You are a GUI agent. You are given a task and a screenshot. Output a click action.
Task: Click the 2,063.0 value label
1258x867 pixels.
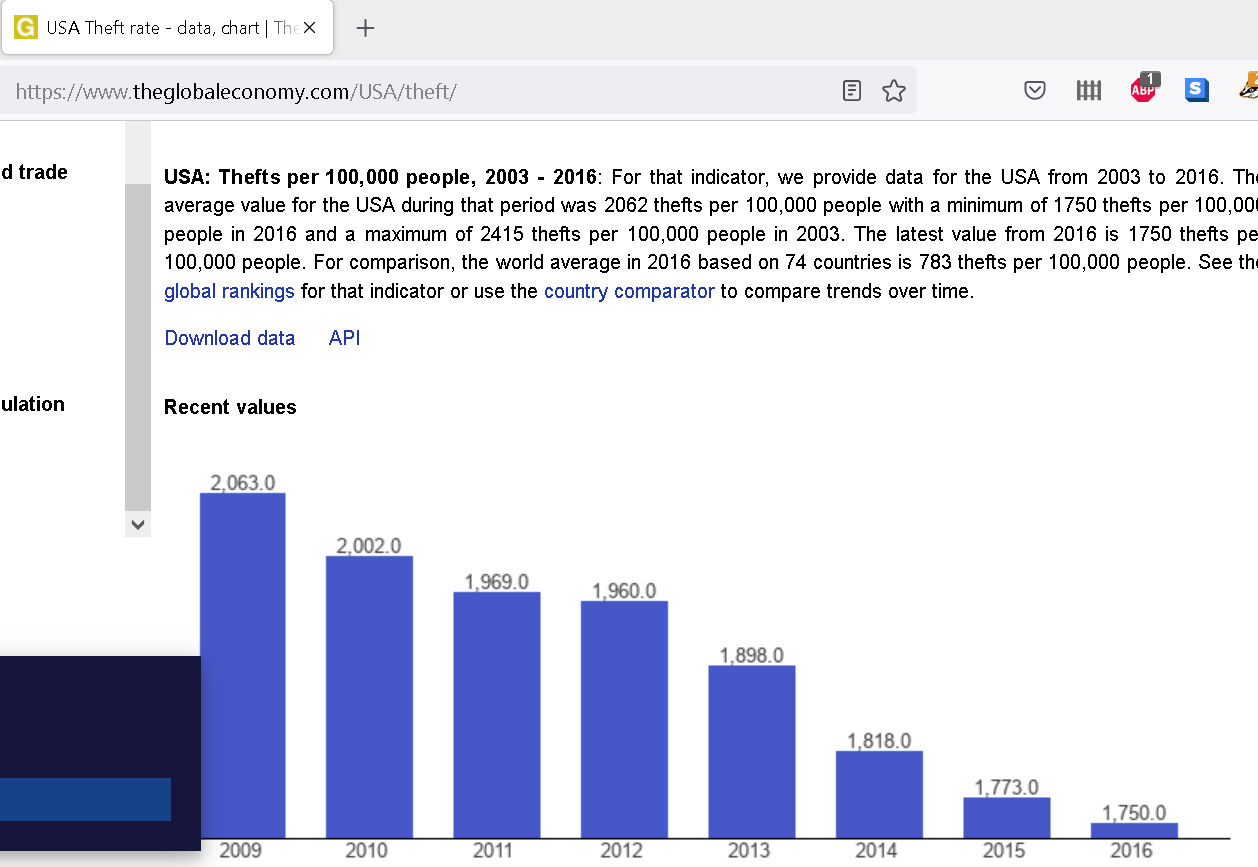point(242,483)
